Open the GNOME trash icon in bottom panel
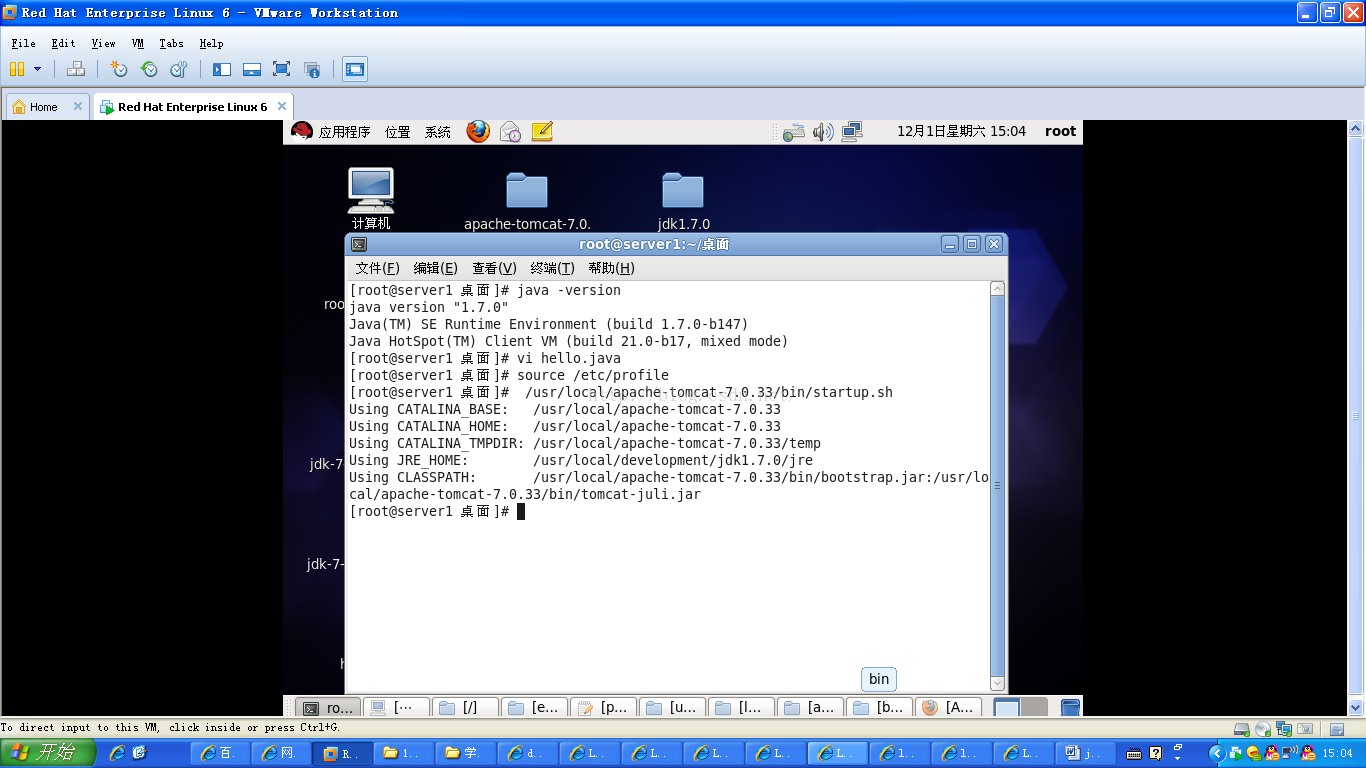This screenshot has height=768, width=1366. point(1070,707)
